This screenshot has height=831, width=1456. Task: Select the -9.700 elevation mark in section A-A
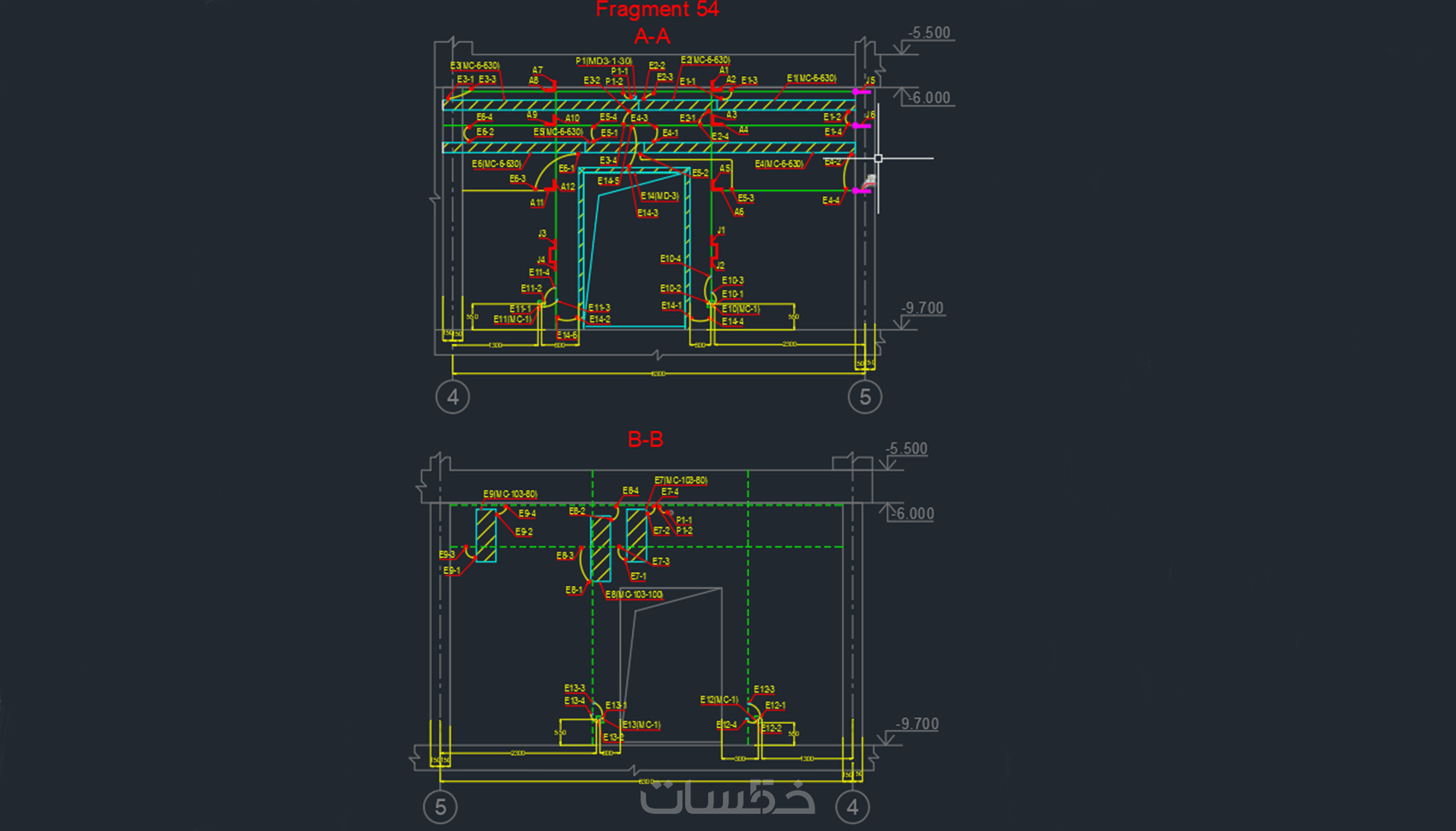tap(922, 308)
